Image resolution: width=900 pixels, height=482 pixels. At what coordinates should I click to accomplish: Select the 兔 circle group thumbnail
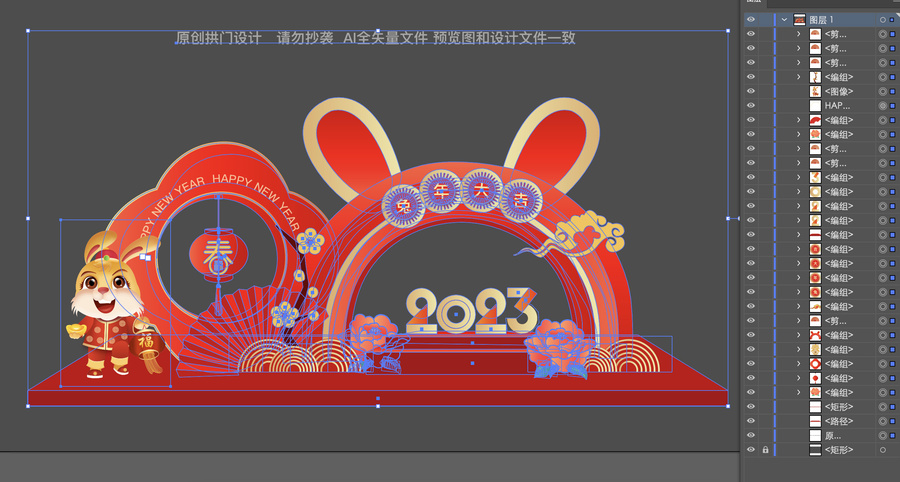coord(815,292)
